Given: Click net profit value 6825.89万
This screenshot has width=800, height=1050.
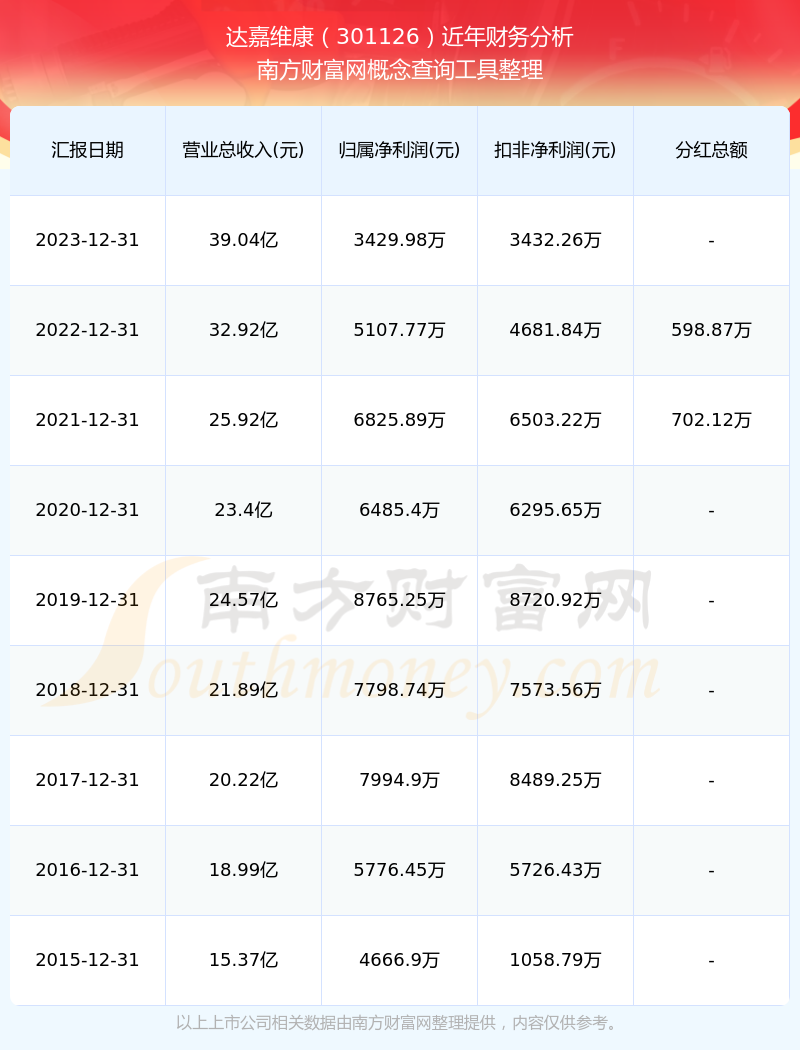Looking at the screenshot, I should click(400, 420).
